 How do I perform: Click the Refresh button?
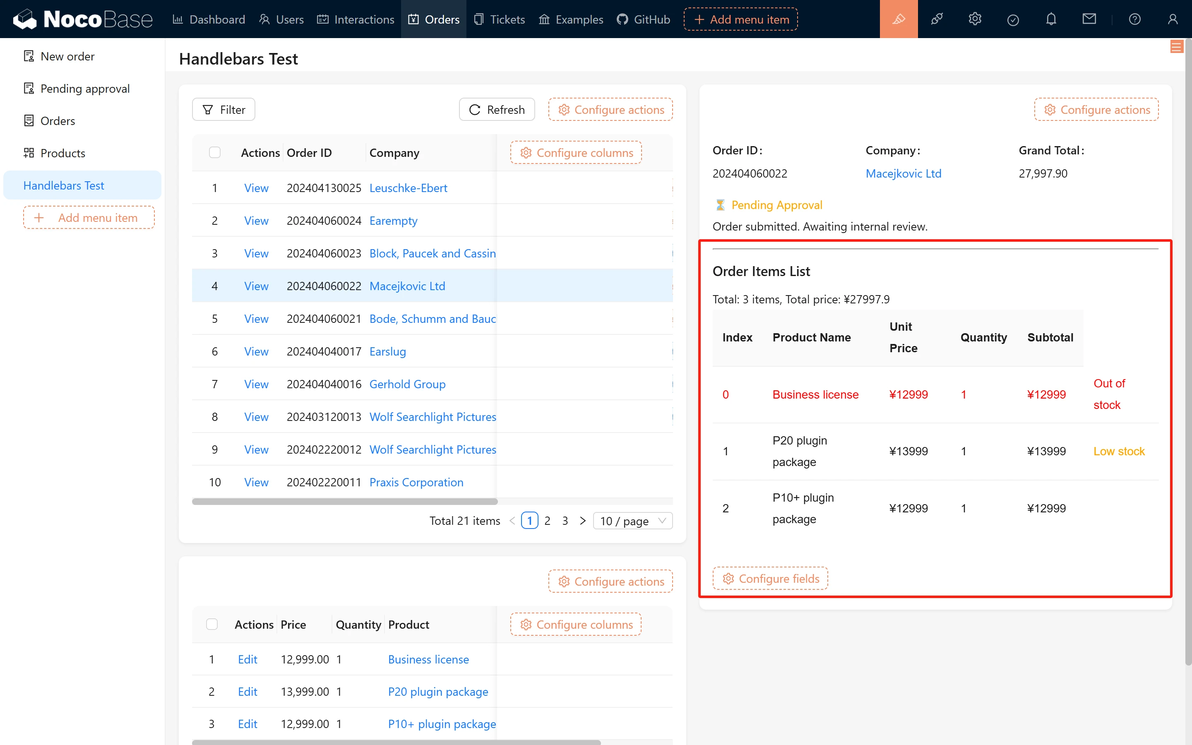pyautogui.click(x=497, y=109)
